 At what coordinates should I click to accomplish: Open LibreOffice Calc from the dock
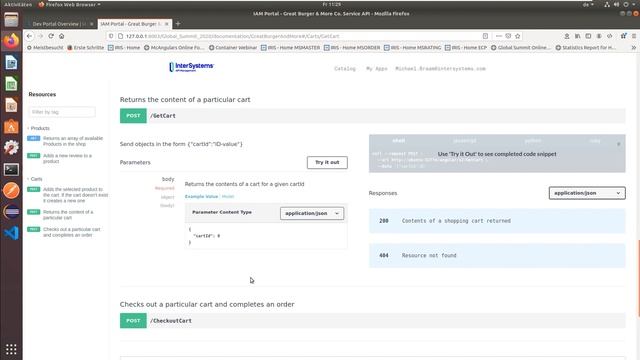[11, 84]
